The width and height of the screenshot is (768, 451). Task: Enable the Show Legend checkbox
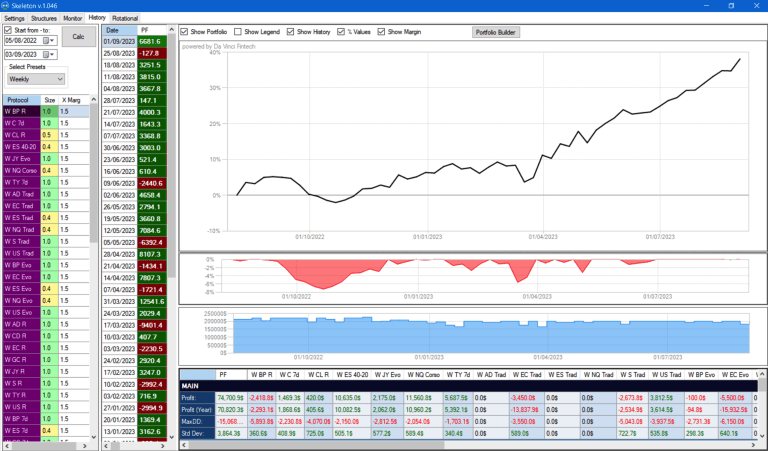point(238,32)
